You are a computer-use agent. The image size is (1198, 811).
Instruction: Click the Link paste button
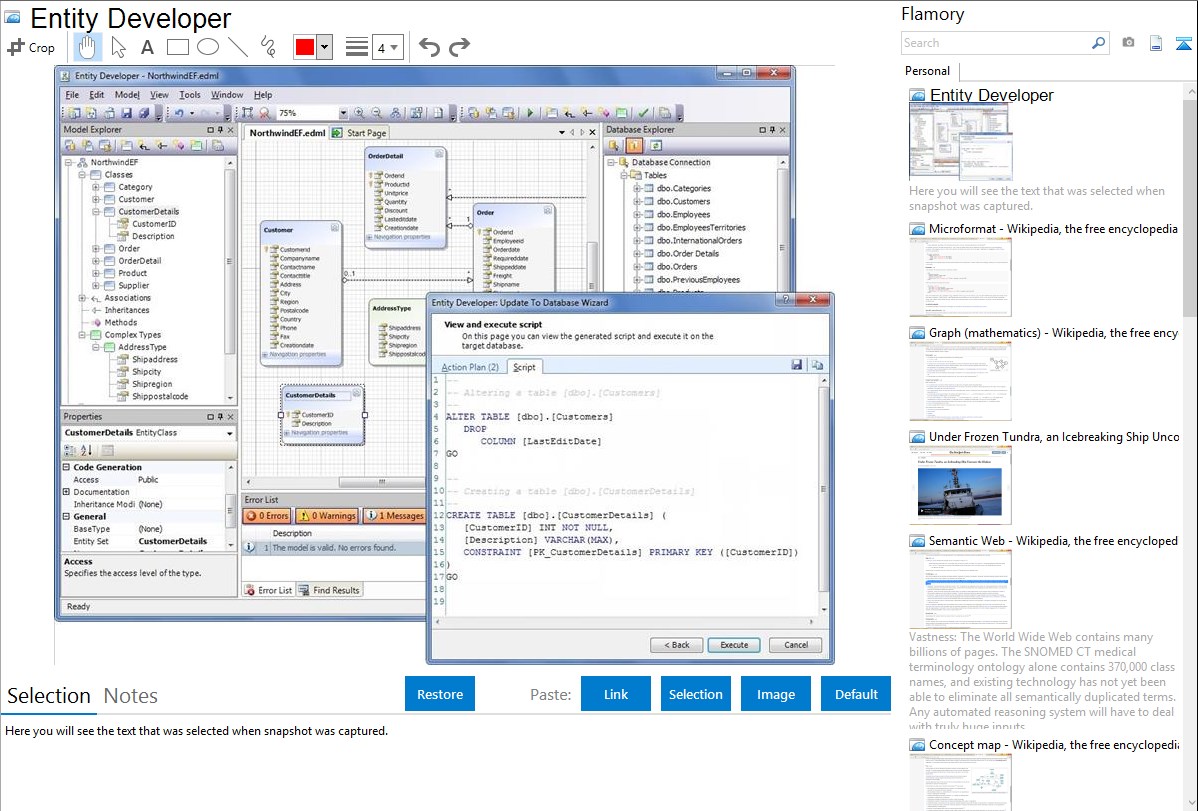coord(616,694)
